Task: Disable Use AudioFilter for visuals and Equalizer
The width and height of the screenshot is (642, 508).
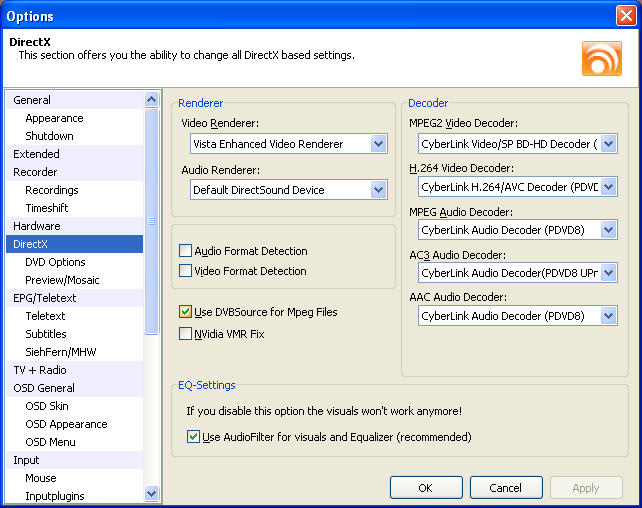Action: [193, 437]
